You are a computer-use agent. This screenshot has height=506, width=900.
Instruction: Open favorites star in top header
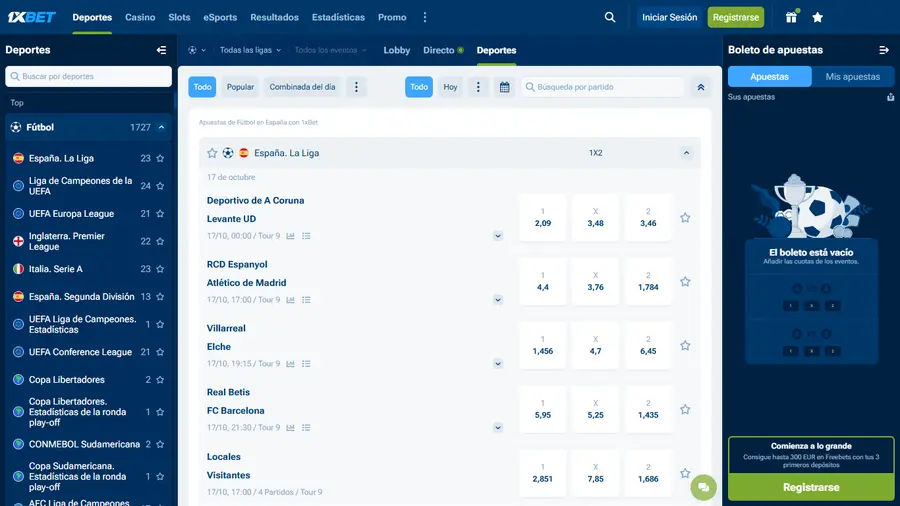[818, 17]
